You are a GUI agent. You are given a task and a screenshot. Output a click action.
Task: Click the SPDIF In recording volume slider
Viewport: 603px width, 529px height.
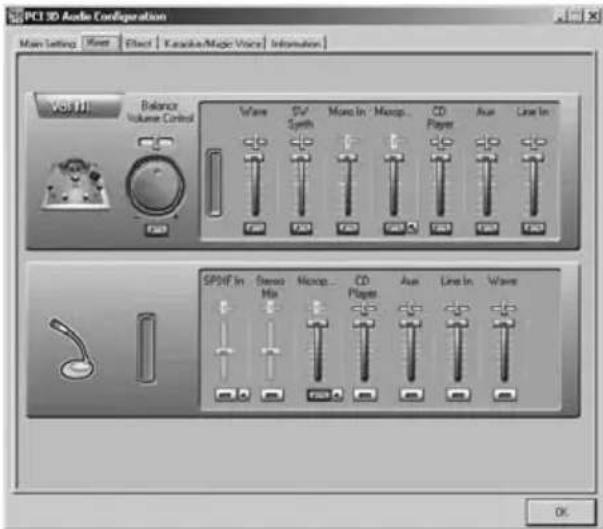[224, 351]
